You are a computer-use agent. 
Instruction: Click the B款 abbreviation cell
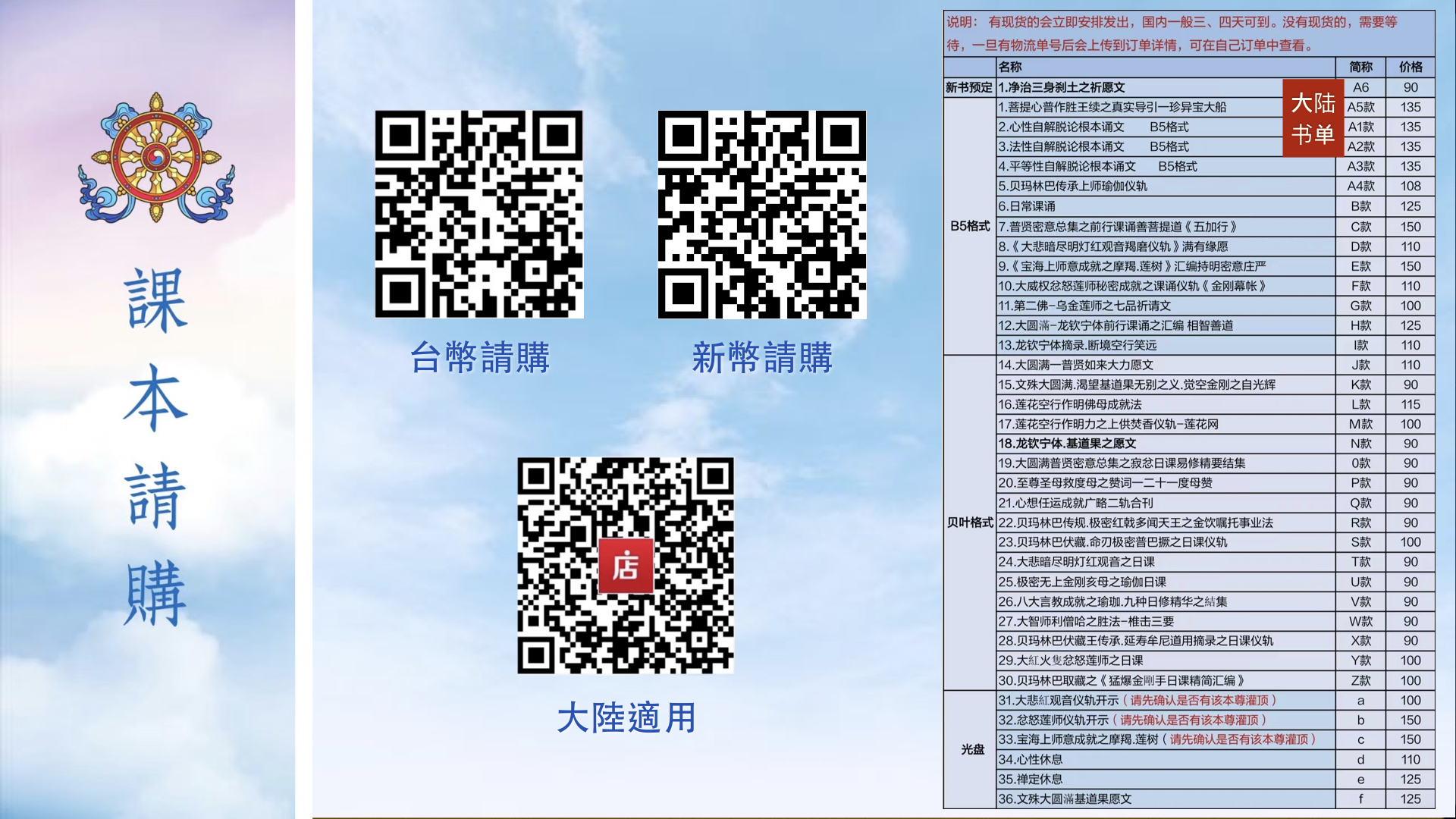pos(1361,206)
